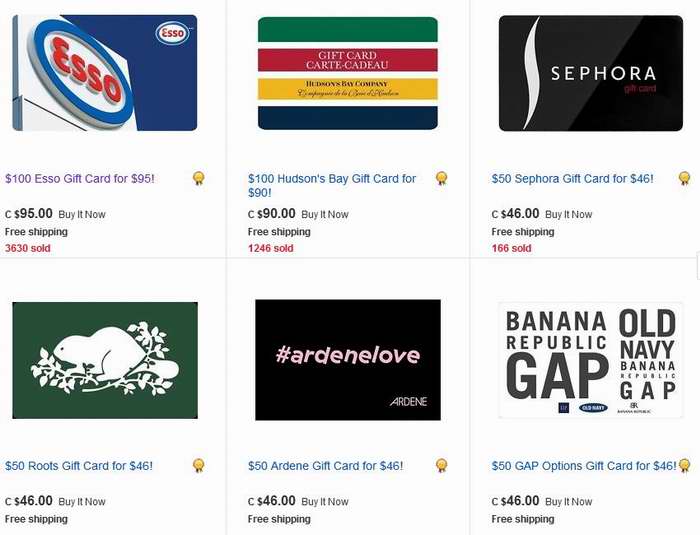This screenshot has width=700, height=535.
Task: Open "$50 Roots Gift Card for $46!" link
Action: pos(79,466)
